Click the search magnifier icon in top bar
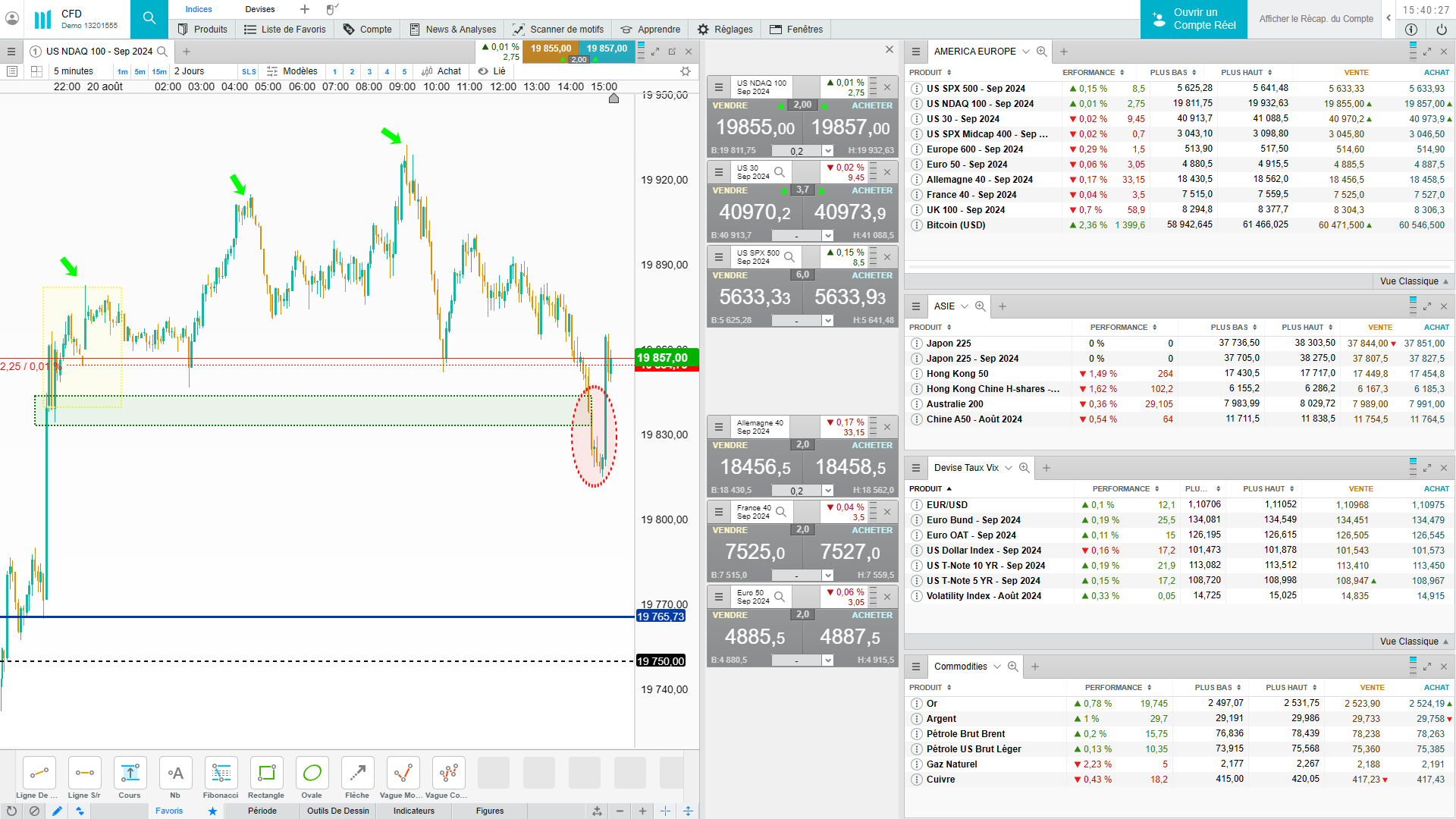Screen dimensions: 1456x819 coord(149,19)
